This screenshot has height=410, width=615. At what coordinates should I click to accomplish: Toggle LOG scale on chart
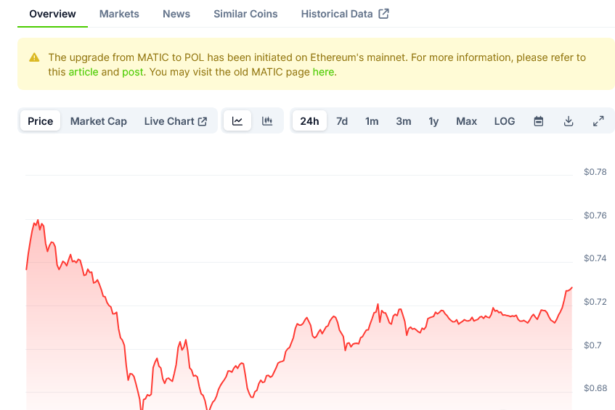pos(504,121)
